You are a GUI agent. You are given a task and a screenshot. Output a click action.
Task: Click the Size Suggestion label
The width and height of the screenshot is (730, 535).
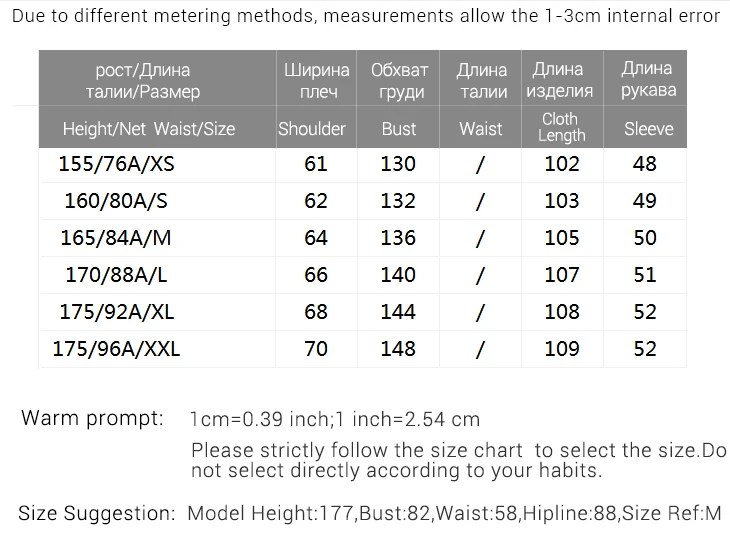[97, 513]
